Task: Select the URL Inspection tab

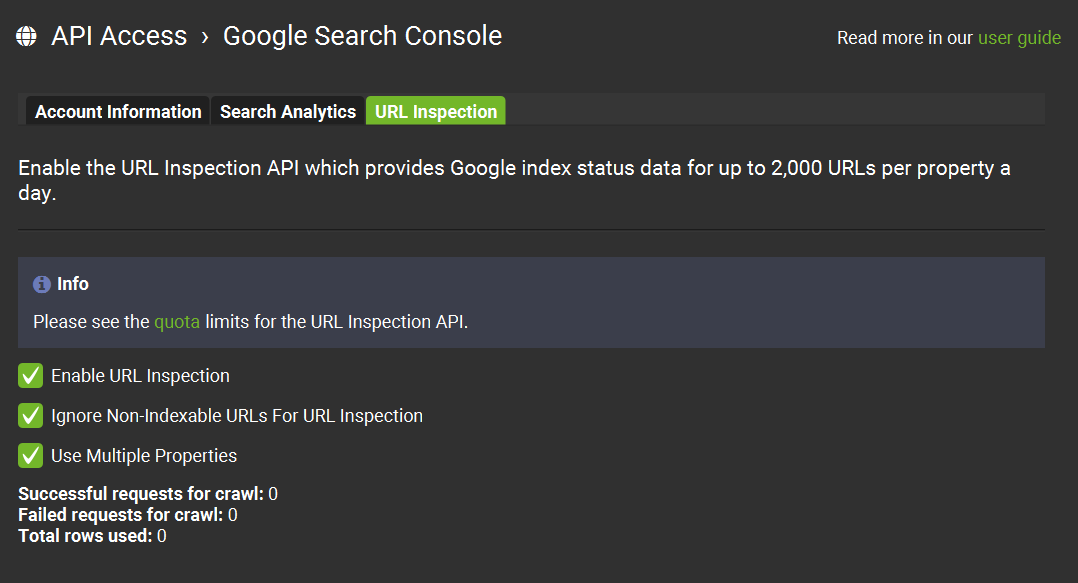Action: point(436,112)
